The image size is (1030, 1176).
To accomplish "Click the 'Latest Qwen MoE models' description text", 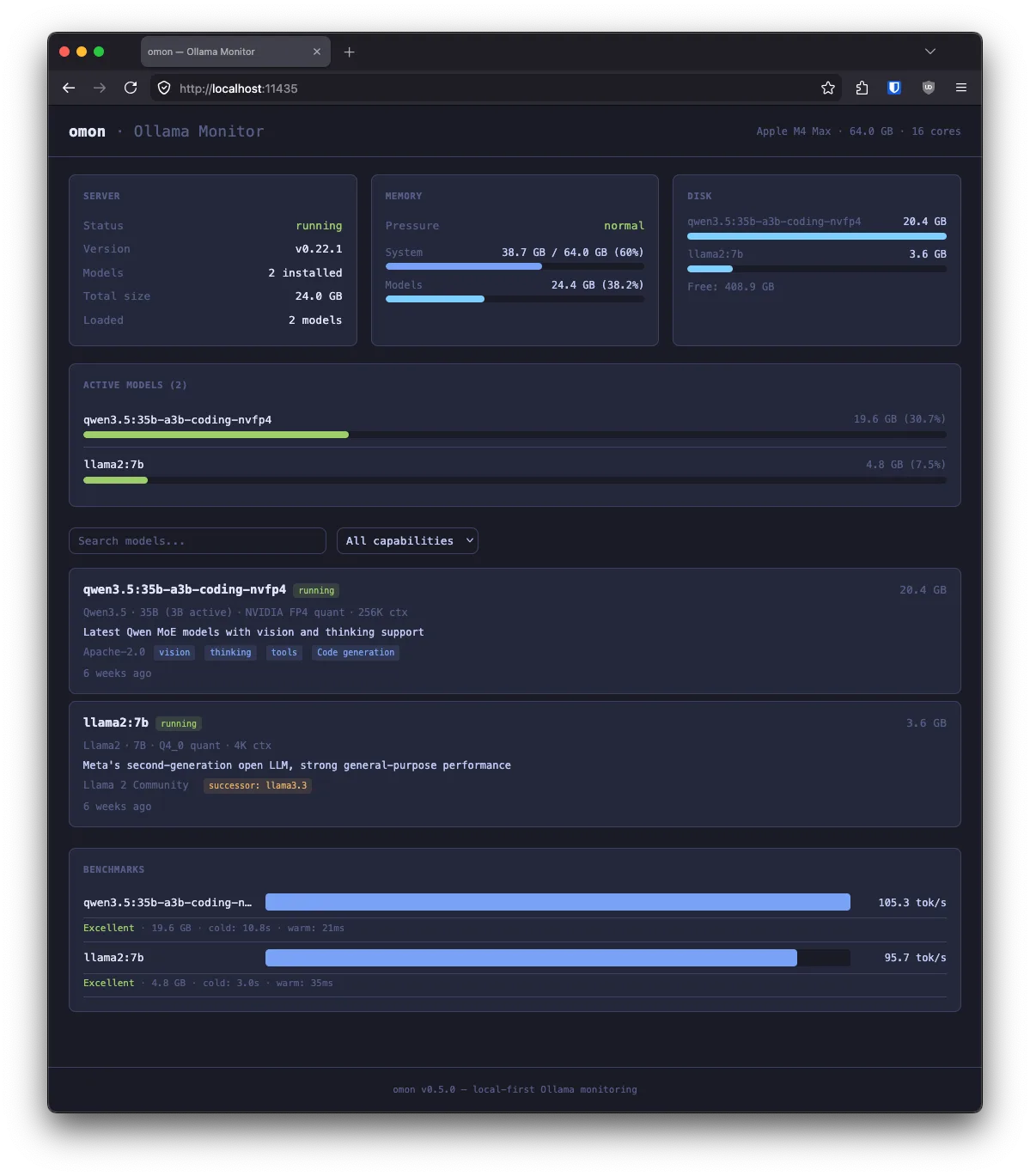I will pos(253,632).
